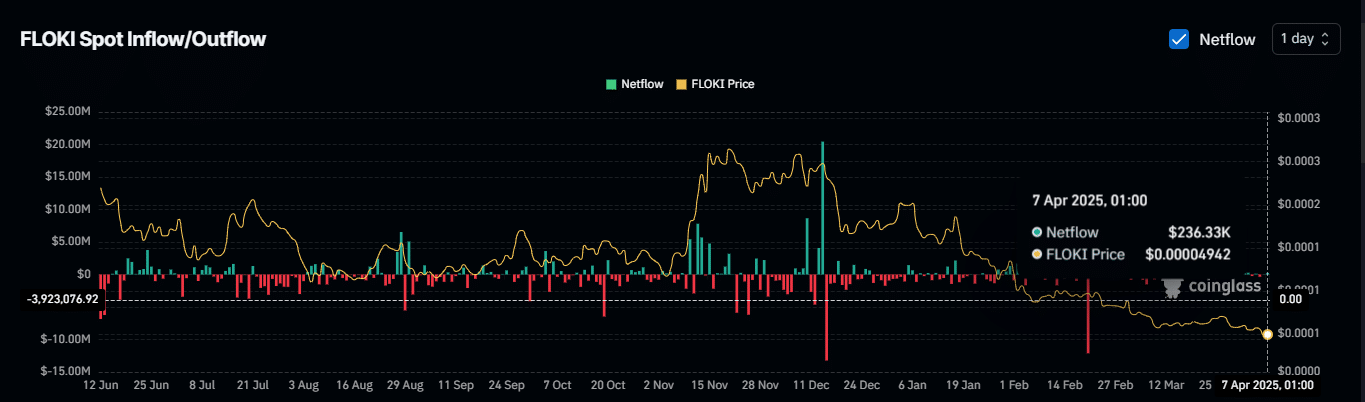Hide the Netflow series via legend label
Viewport: 1365px width, 402px height.
coord(642,85)
